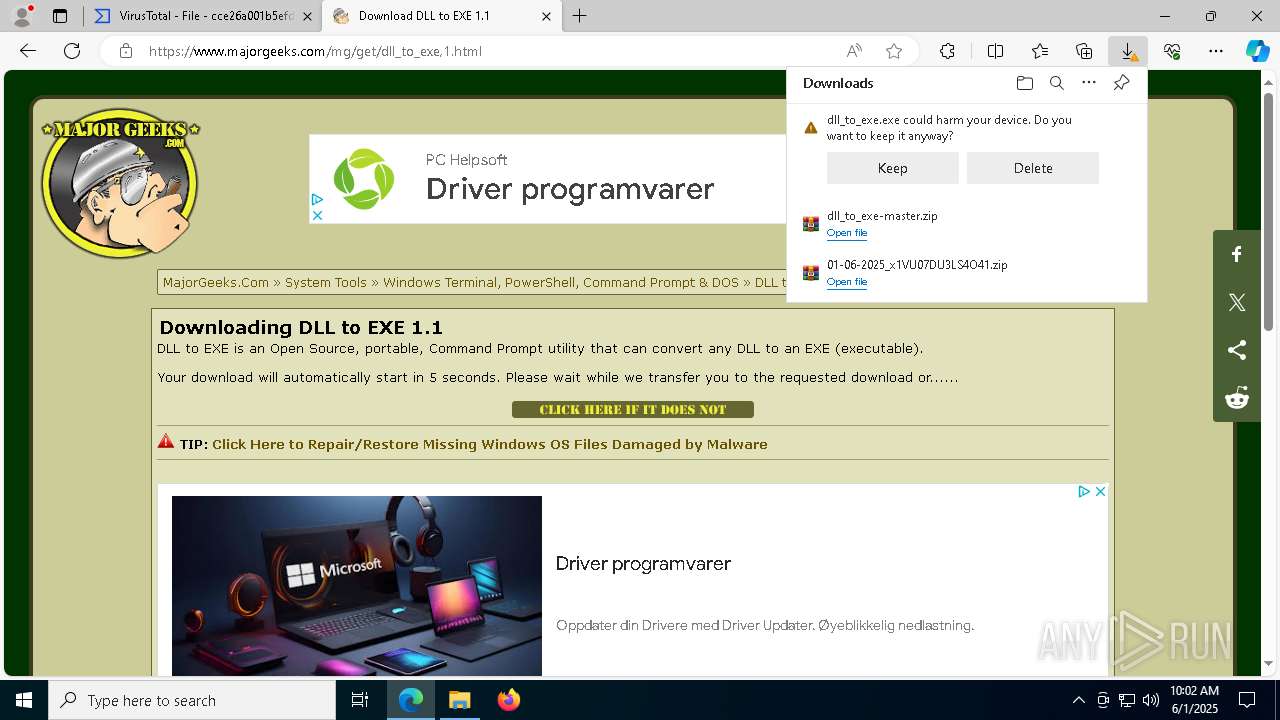This screenshot has width=1280, height=720.
Task: Open the generic share icon
Action: [1237, 350]
